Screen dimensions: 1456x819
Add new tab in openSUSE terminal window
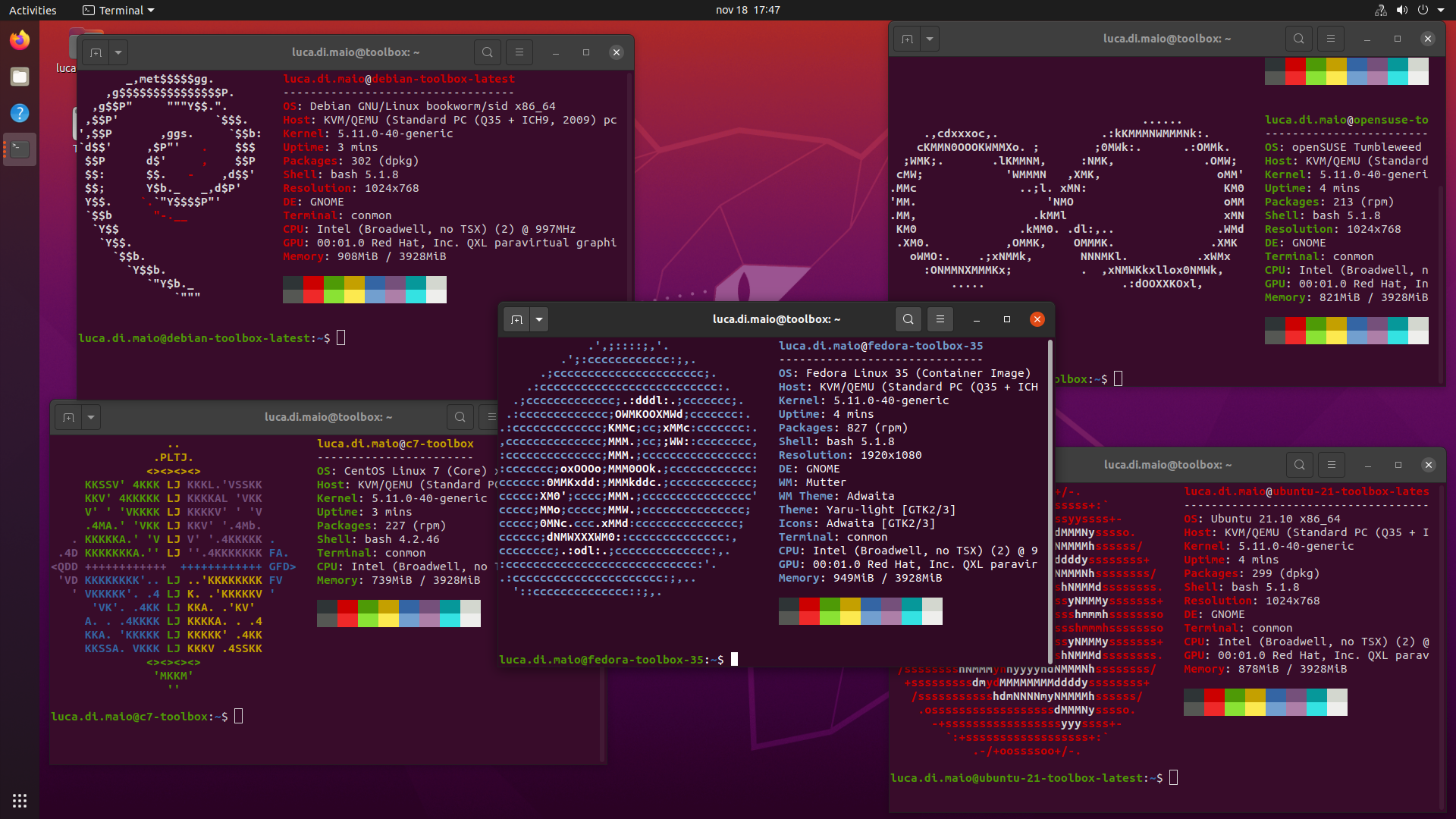[x=907, y=39]
